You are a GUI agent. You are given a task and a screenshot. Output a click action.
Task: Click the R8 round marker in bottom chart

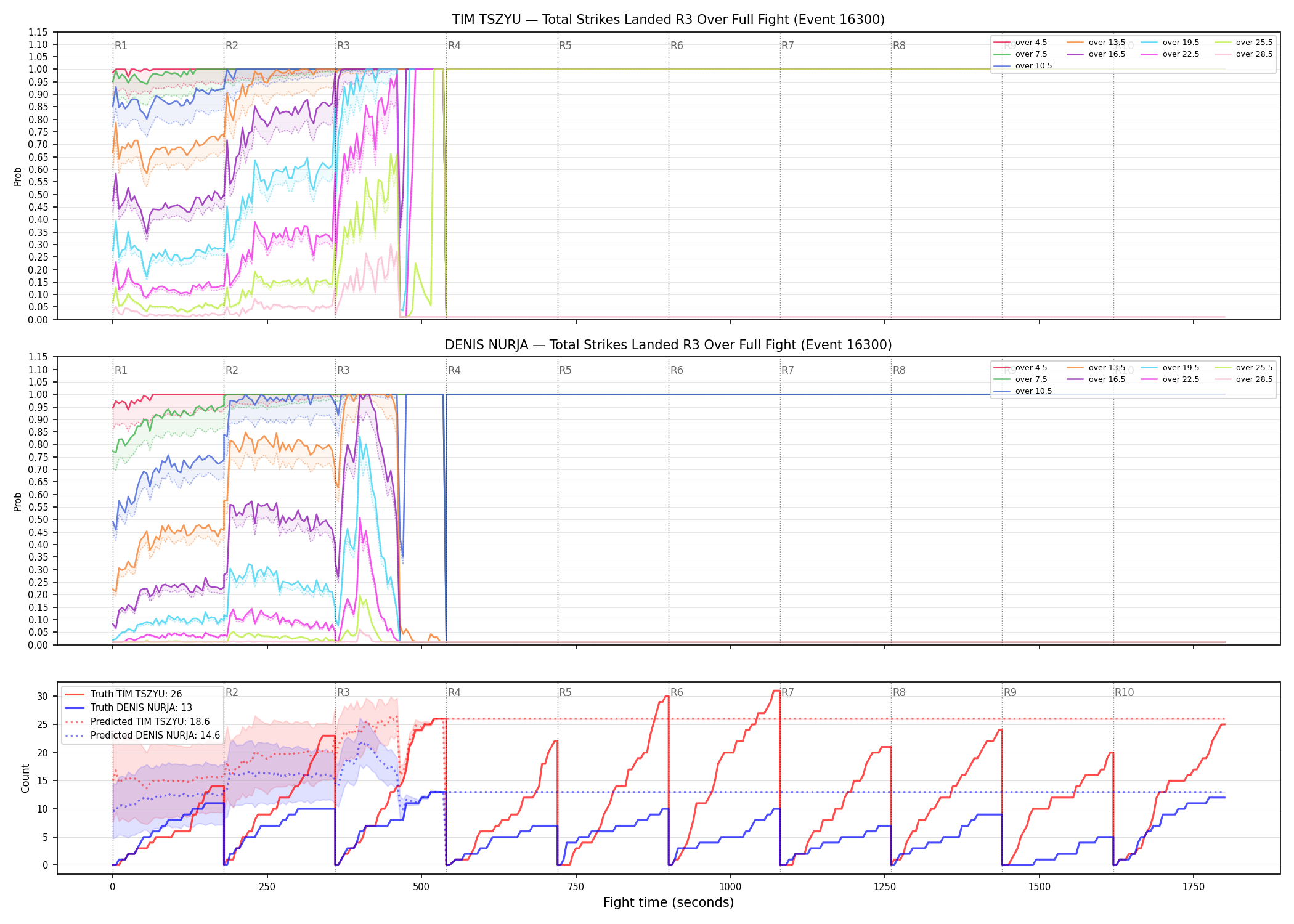point(899,692)
